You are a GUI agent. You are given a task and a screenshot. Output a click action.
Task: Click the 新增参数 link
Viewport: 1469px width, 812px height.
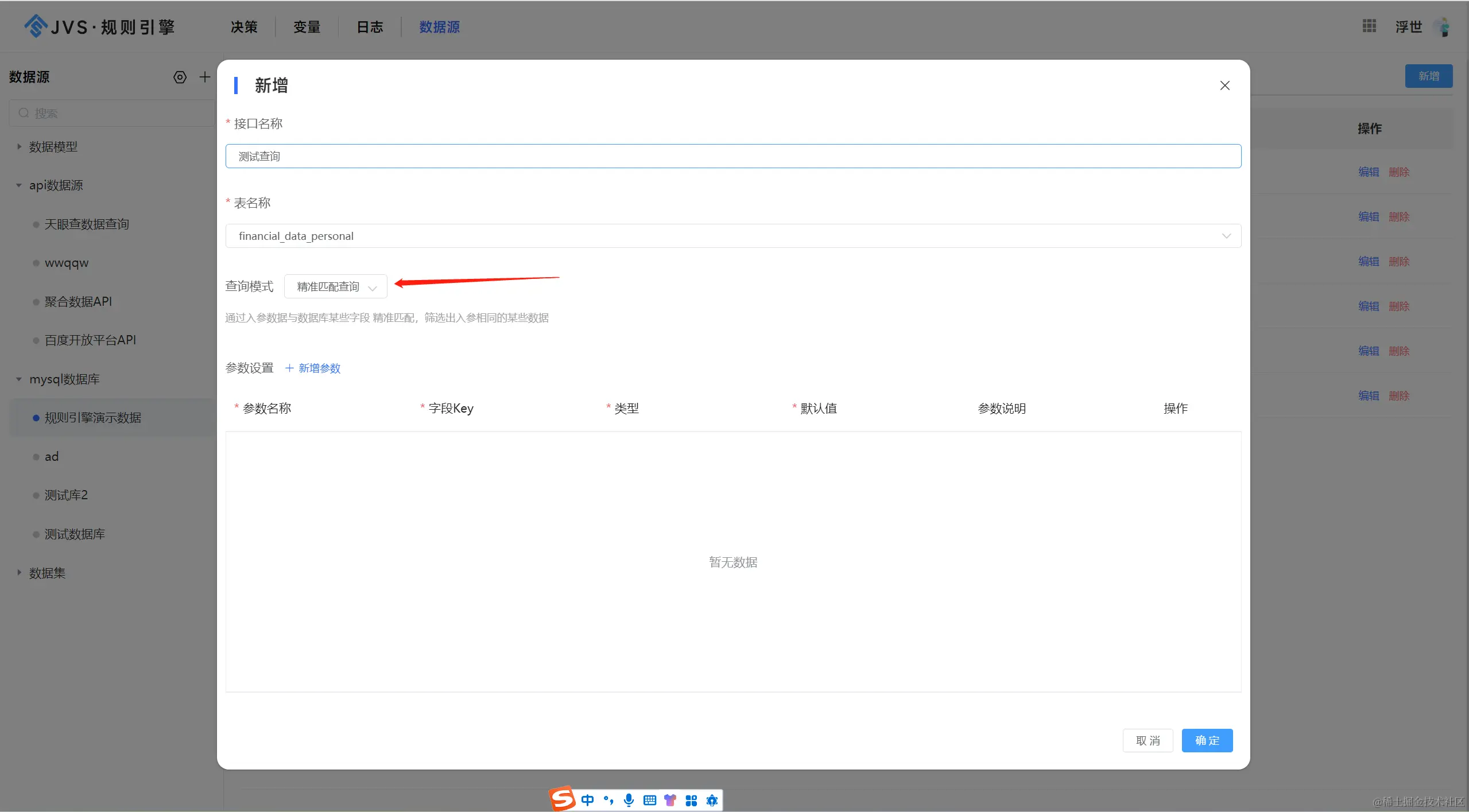[x=313, y=368]
